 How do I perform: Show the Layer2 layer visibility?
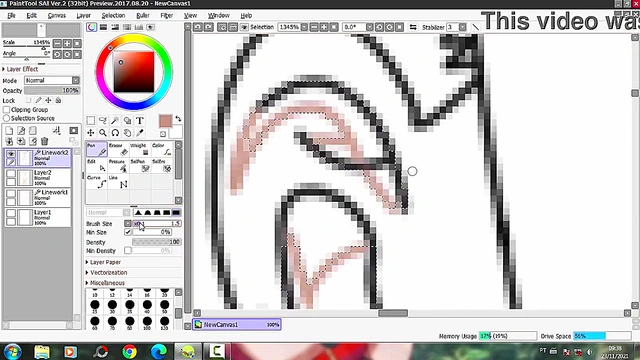[11, 174]
